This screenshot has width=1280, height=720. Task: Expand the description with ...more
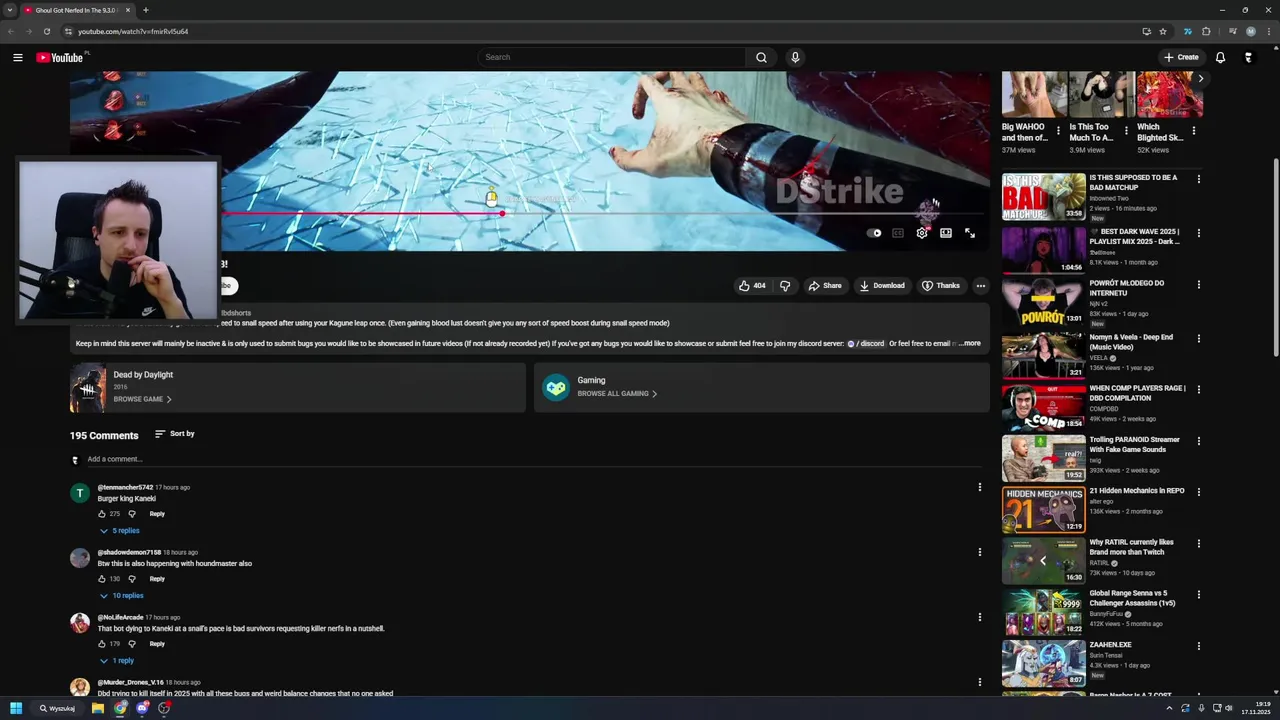click(x=969, y=344)
